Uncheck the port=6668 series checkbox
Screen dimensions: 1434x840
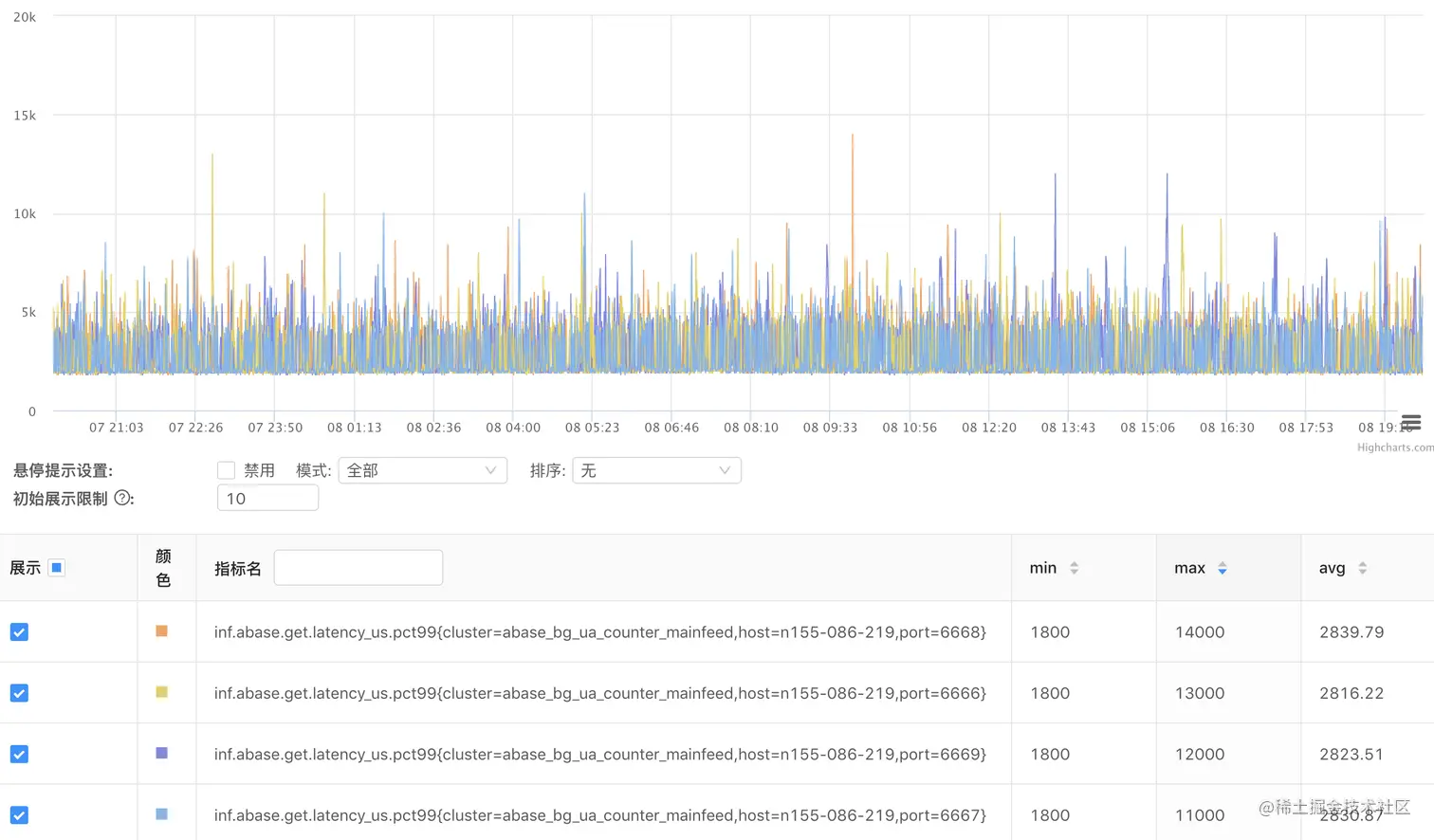[x=19, y=632]
